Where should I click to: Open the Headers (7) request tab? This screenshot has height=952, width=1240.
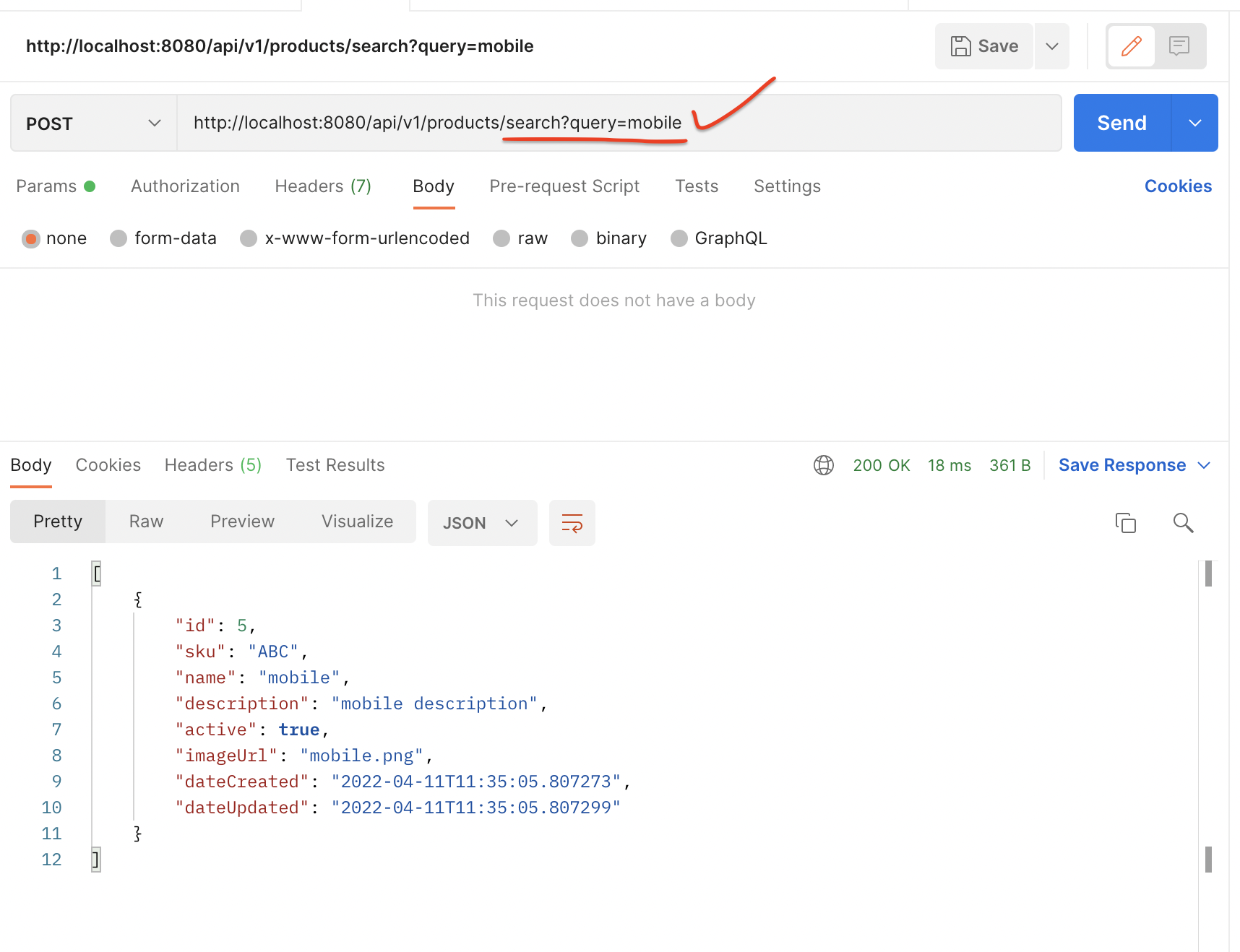point(323,186)
